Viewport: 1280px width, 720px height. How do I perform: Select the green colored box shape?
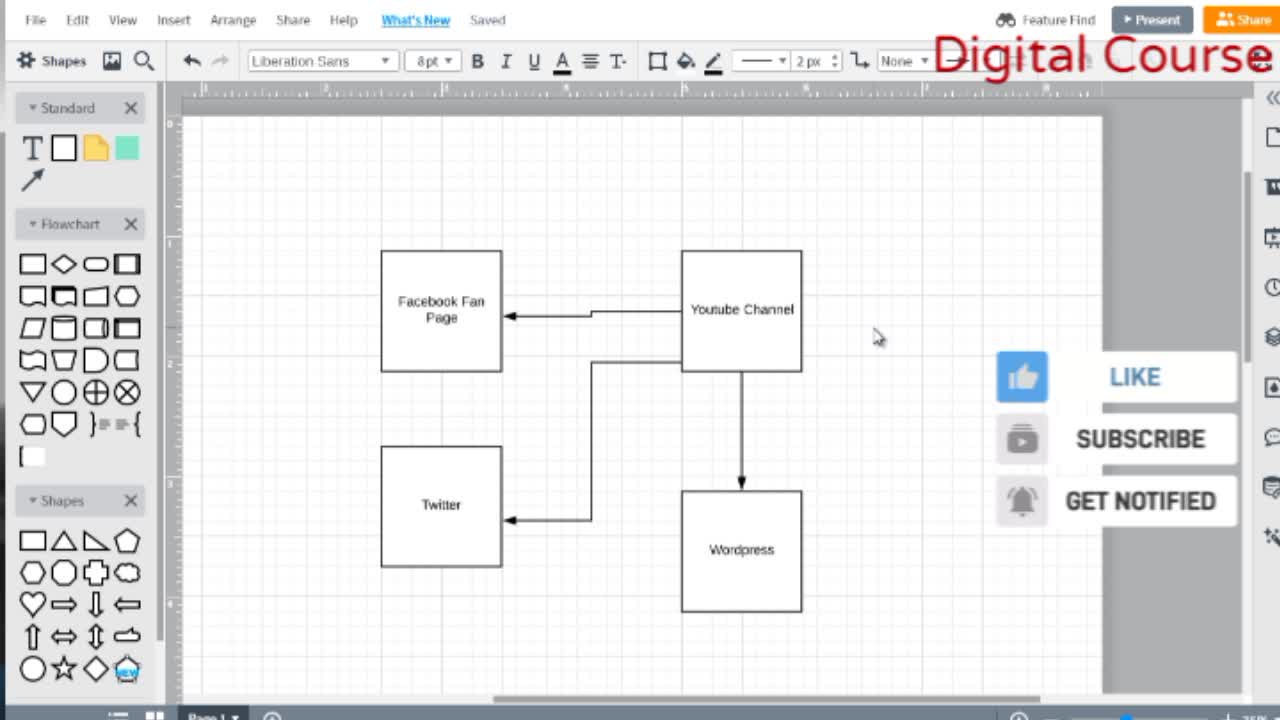click(127, 149)
